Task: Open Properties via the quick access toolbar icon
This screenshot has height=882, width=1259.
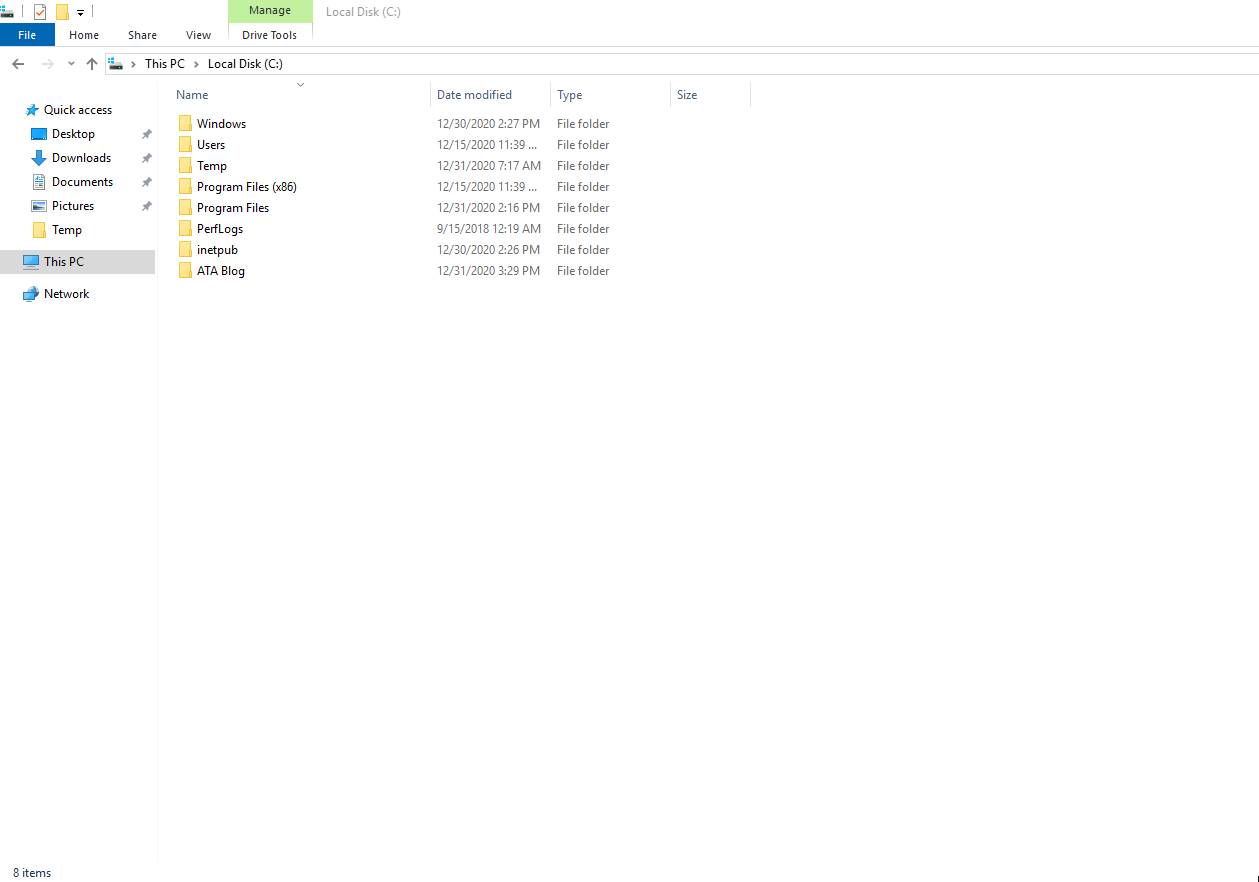Action: [40, 11]
